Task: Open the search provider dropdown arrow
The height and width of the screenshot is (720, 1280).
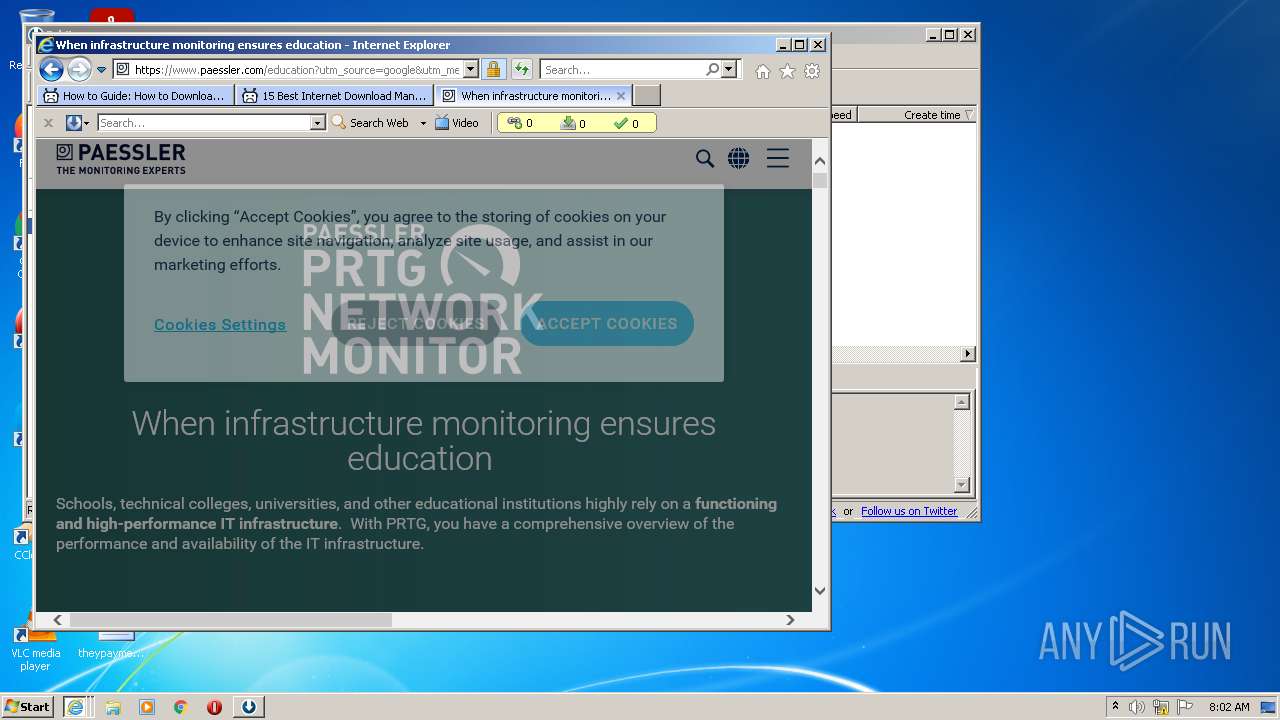Action: click(728, 70)
